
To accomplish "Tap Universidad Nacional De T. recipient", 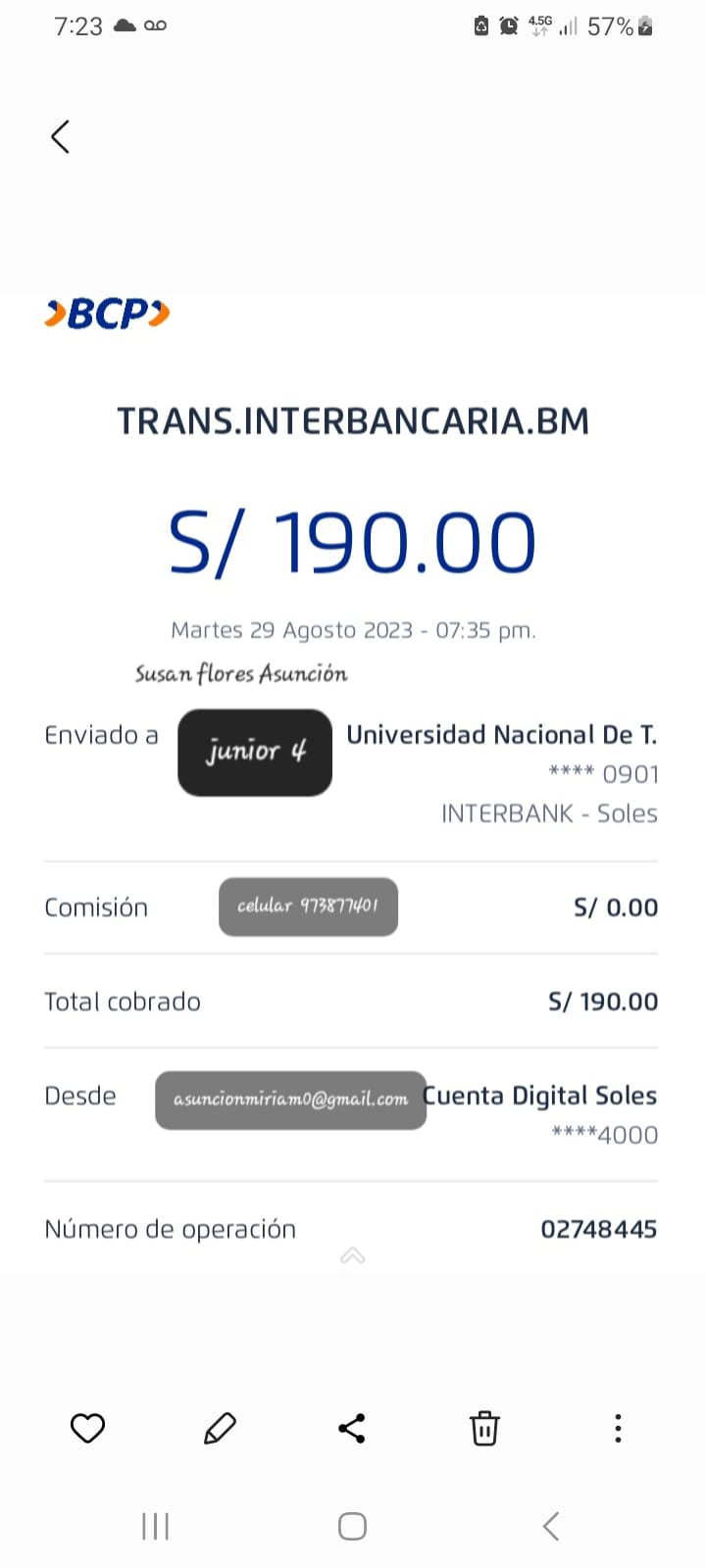I will [501, 735].
